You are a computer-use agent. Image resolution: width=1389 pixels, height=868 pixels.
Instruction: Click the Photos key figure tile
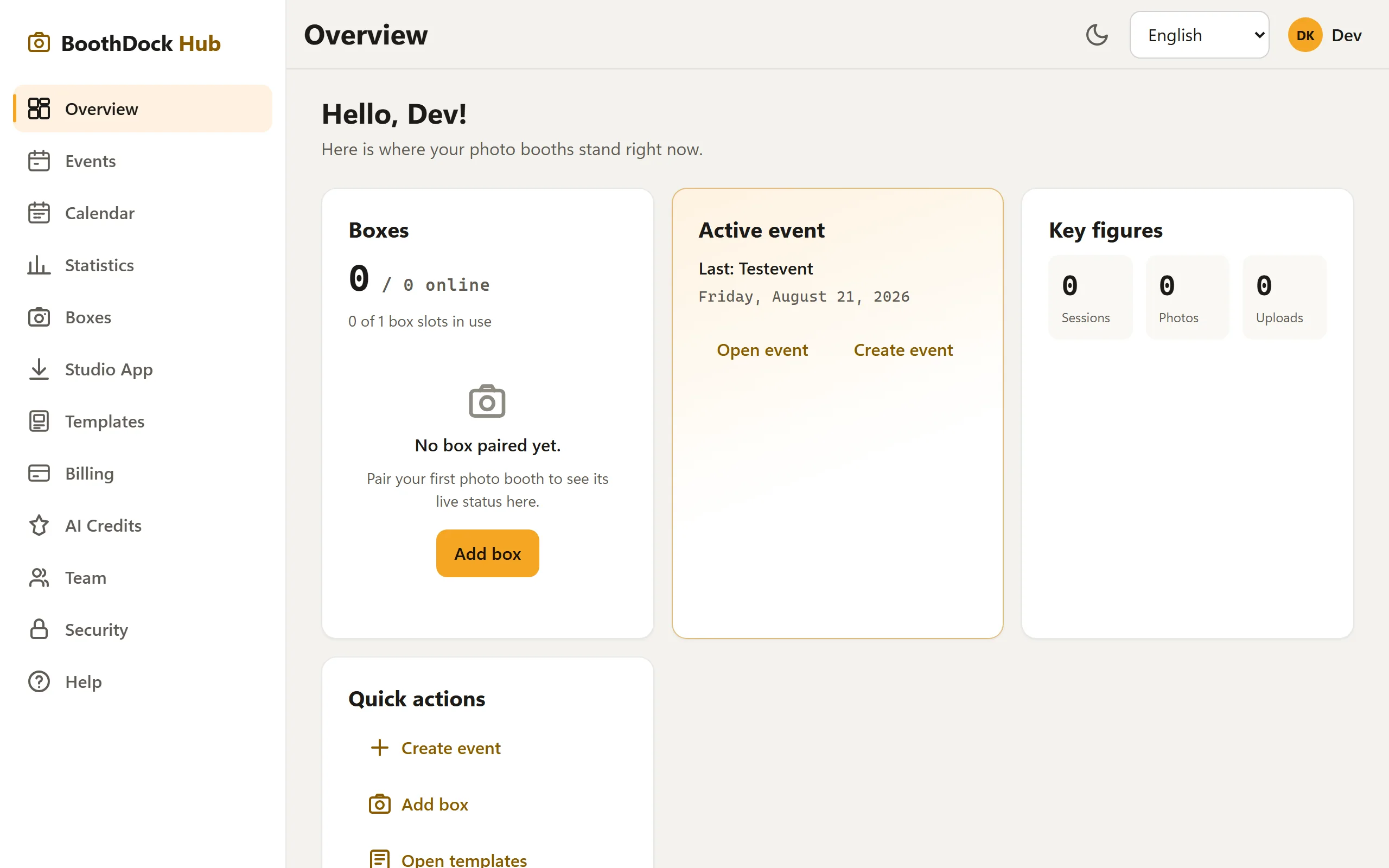(x=1187, y=297)
